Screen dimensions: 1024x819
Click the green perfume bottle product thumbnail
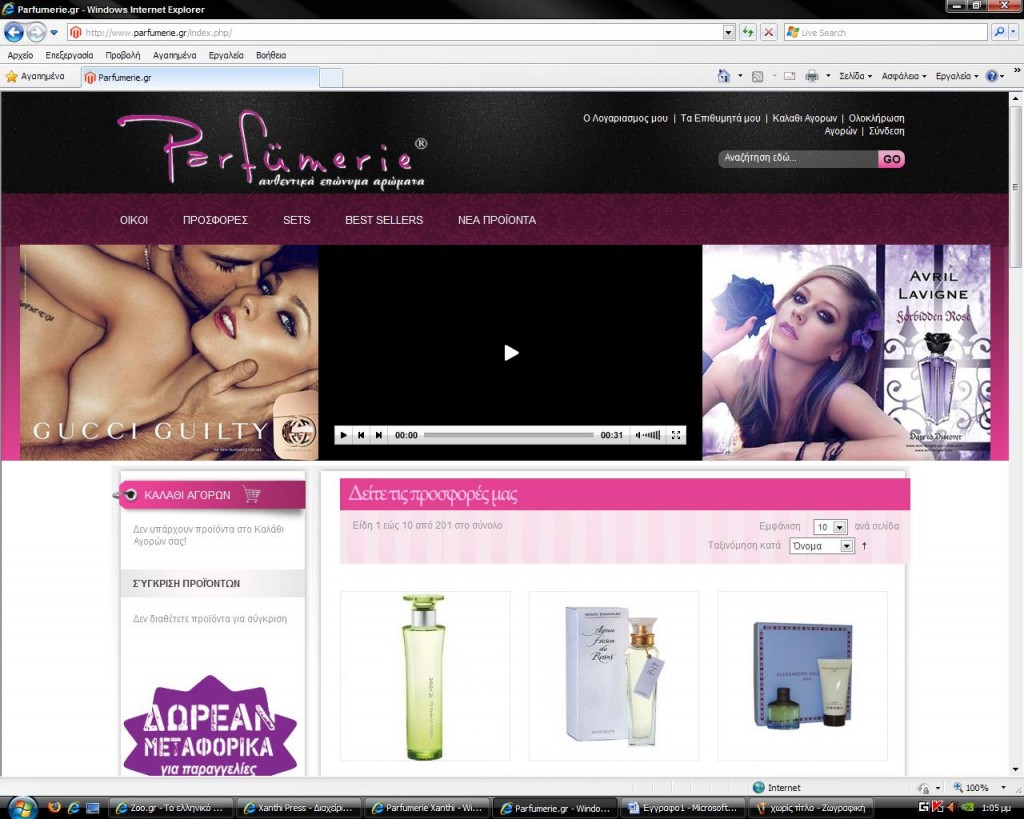(x=424, y=677)
